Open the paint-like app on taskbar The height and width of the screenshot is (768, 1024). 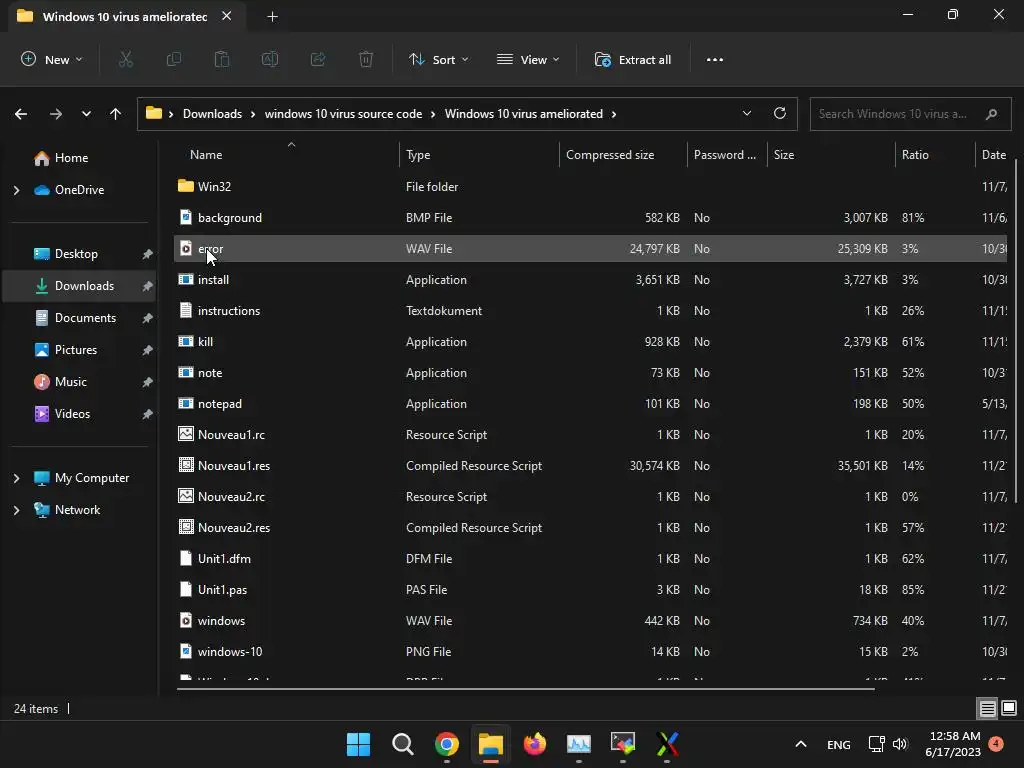coord(622,744)
